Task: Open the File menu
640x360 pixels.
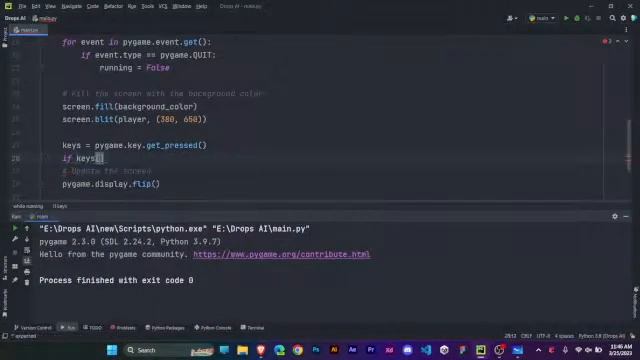Action: (x=22, y=7)
